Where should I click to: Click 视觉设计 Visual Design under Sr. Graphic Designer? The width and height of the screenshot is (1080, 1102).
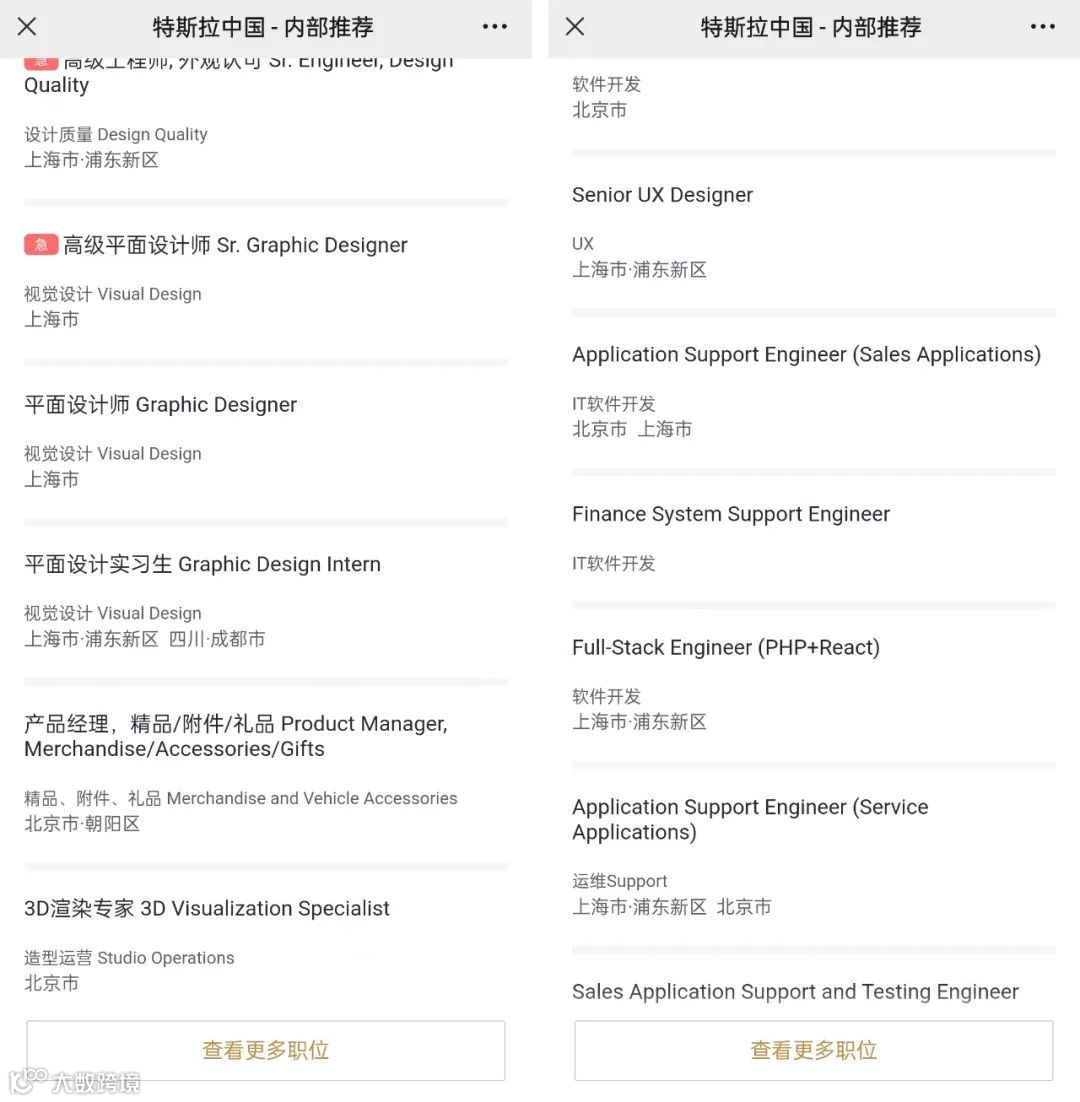coord(112,294)
